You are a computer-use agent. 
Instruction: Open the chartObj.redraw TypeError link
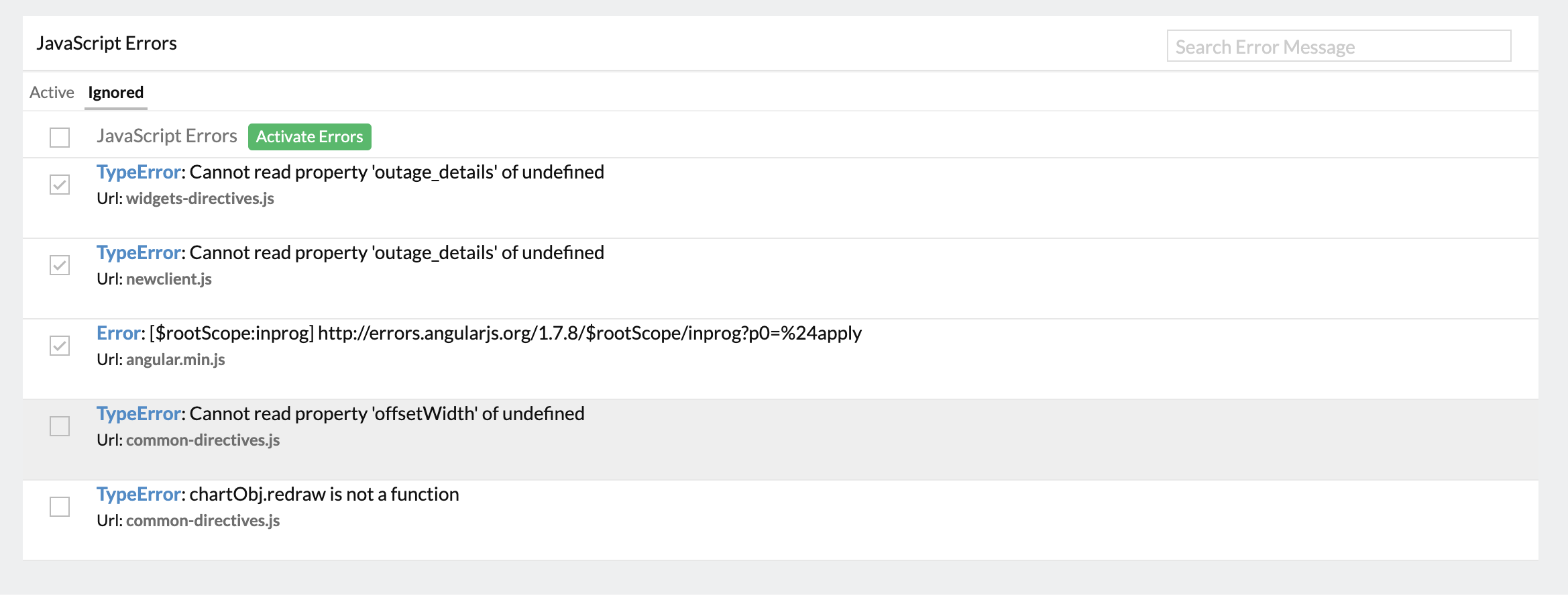(x=138, y=495)
